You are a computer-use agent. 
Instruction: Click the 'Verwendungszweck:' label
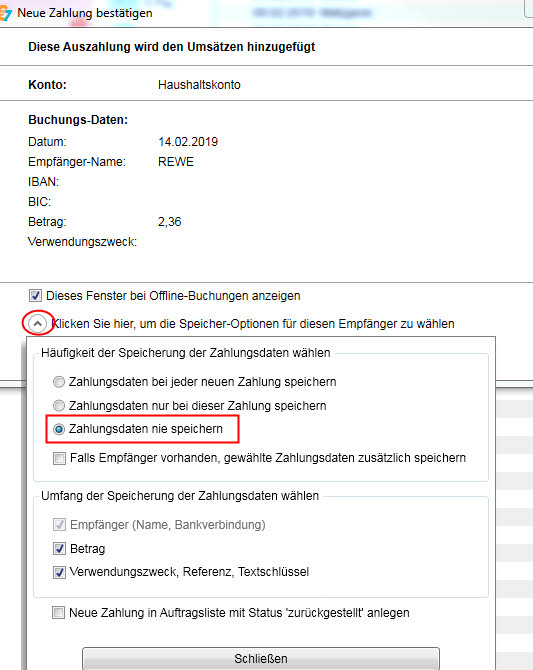82,242
